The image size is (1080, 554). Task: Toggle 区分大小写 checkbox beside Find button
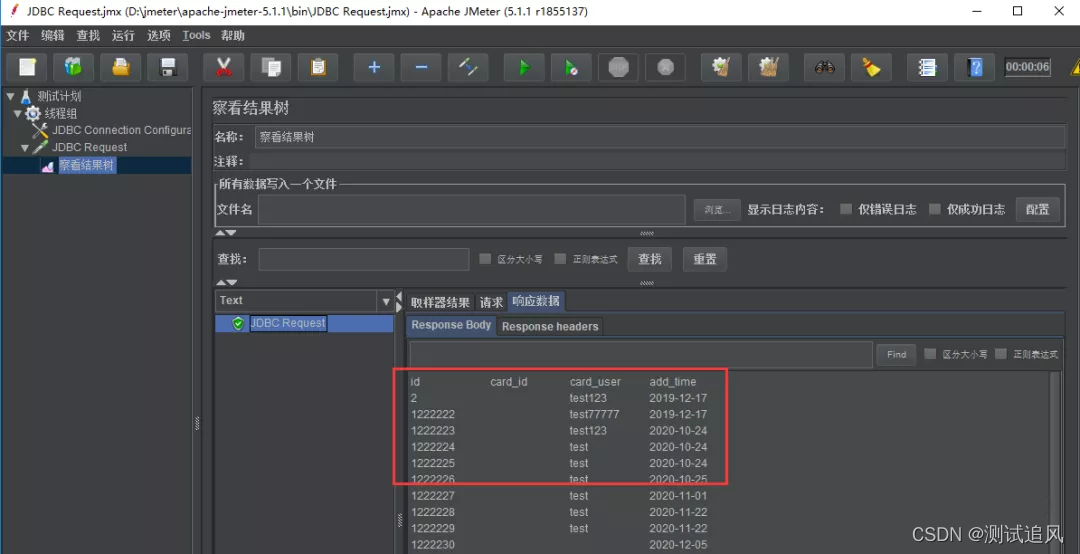click(x=931, y=354)
